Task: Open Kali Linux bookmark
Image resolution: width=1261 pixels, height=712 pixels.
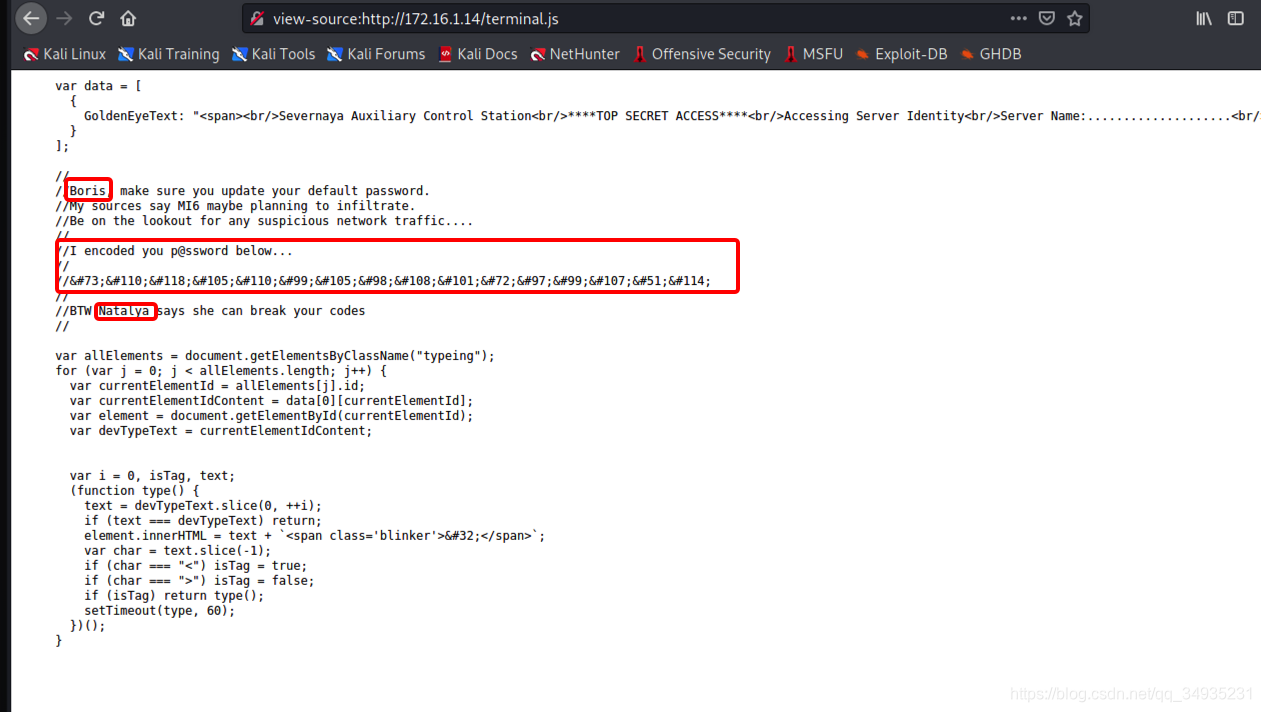Action: pos(65,54)
